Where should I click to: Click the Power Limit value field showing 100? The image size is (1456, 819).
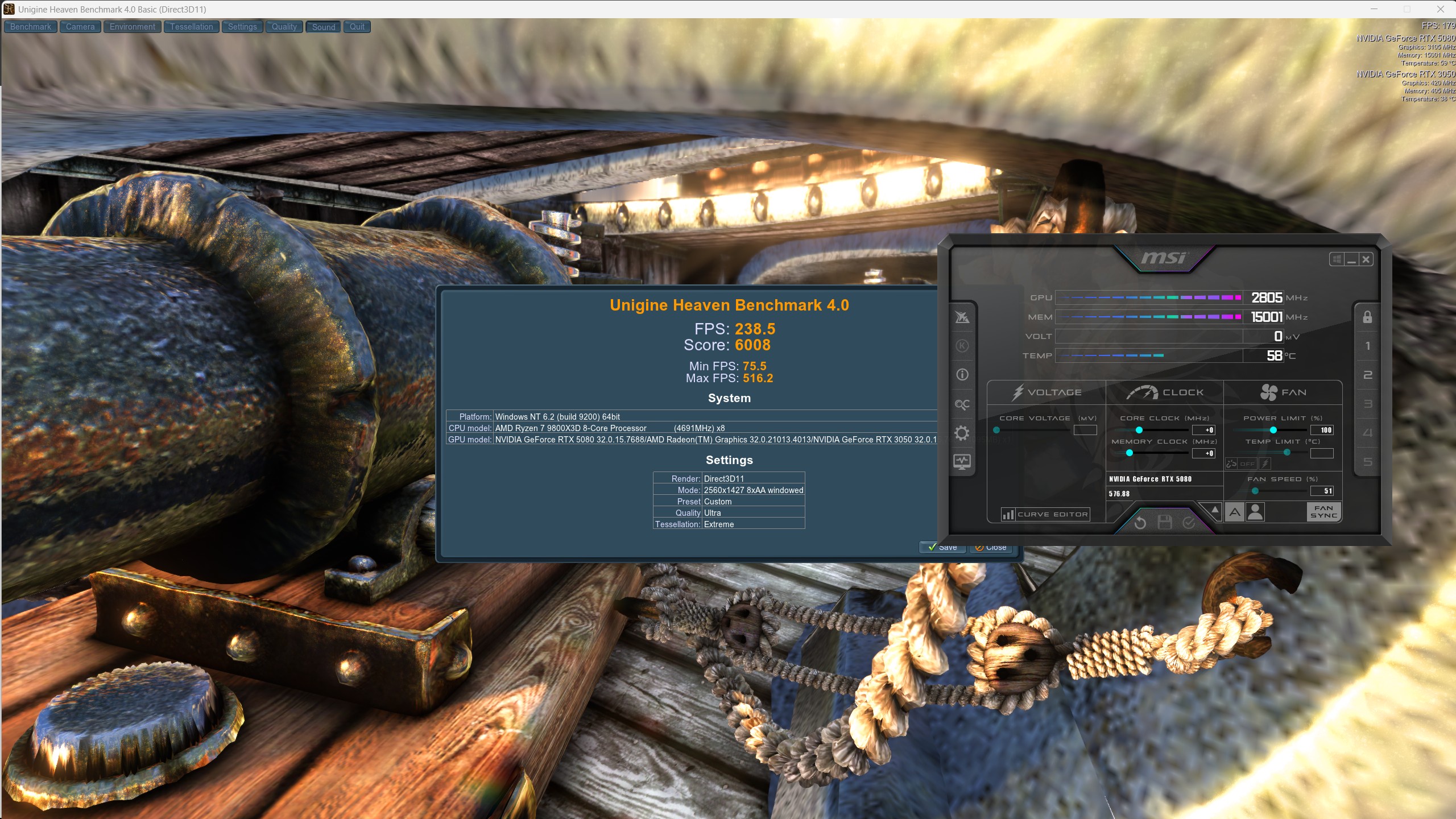(x=1322, y=430)
